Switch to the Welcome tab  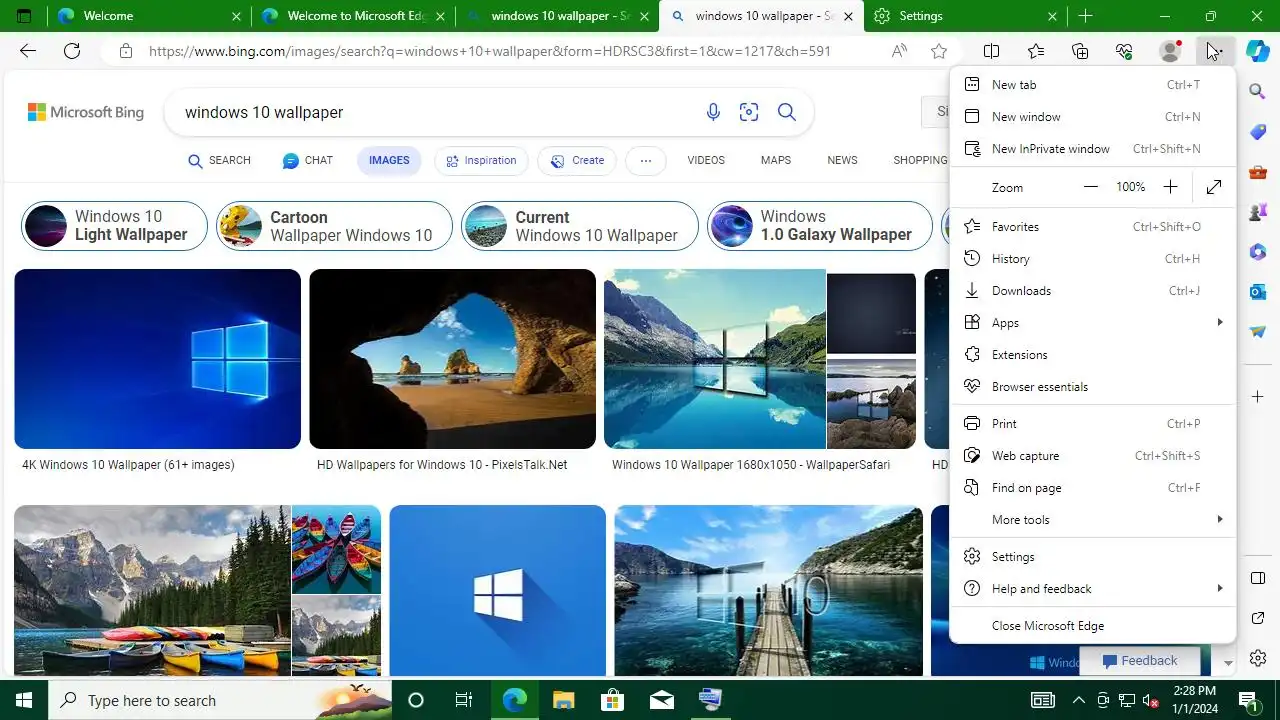(148, 16)
